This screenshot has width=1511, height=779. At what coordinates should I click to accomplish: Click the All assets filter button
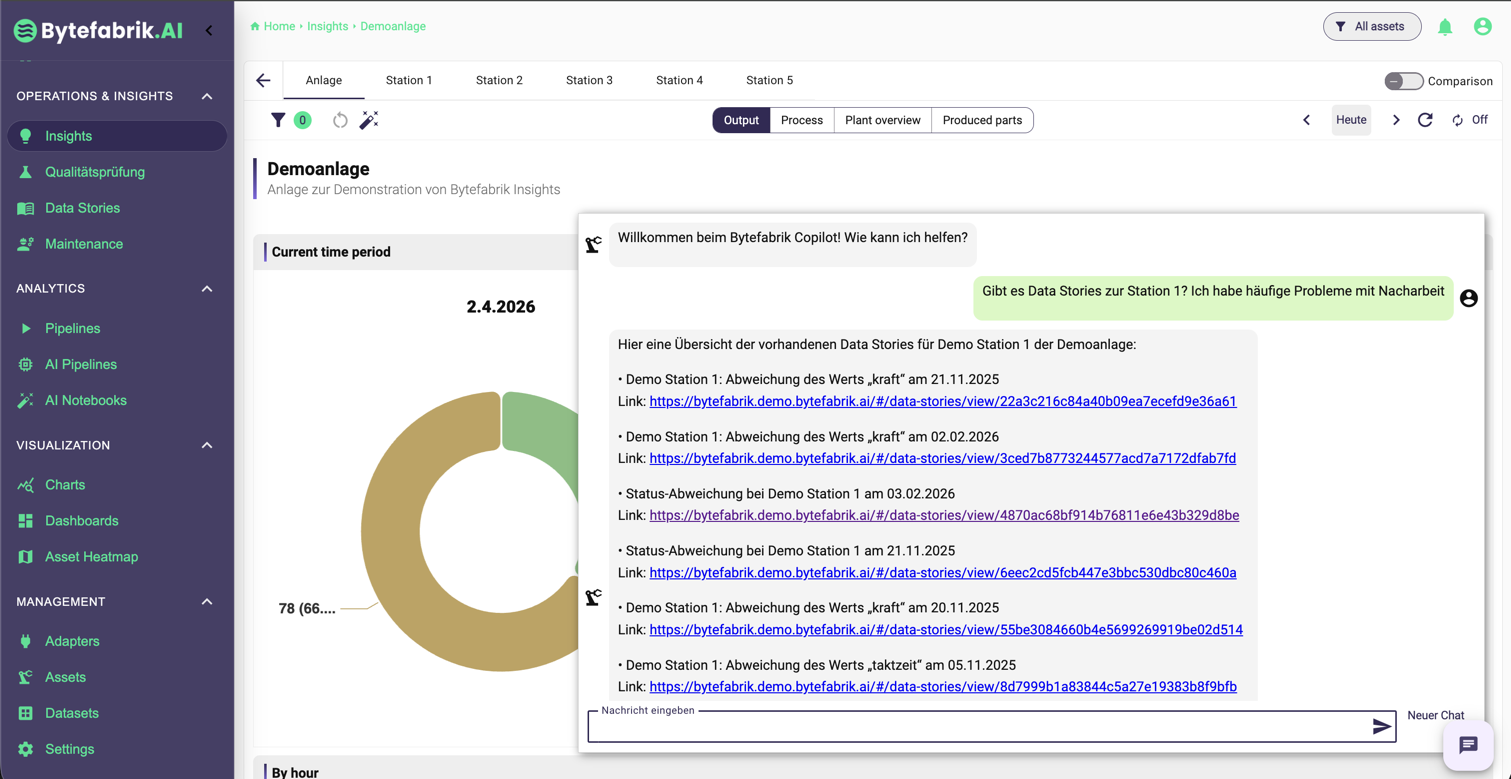(1371, 27)
